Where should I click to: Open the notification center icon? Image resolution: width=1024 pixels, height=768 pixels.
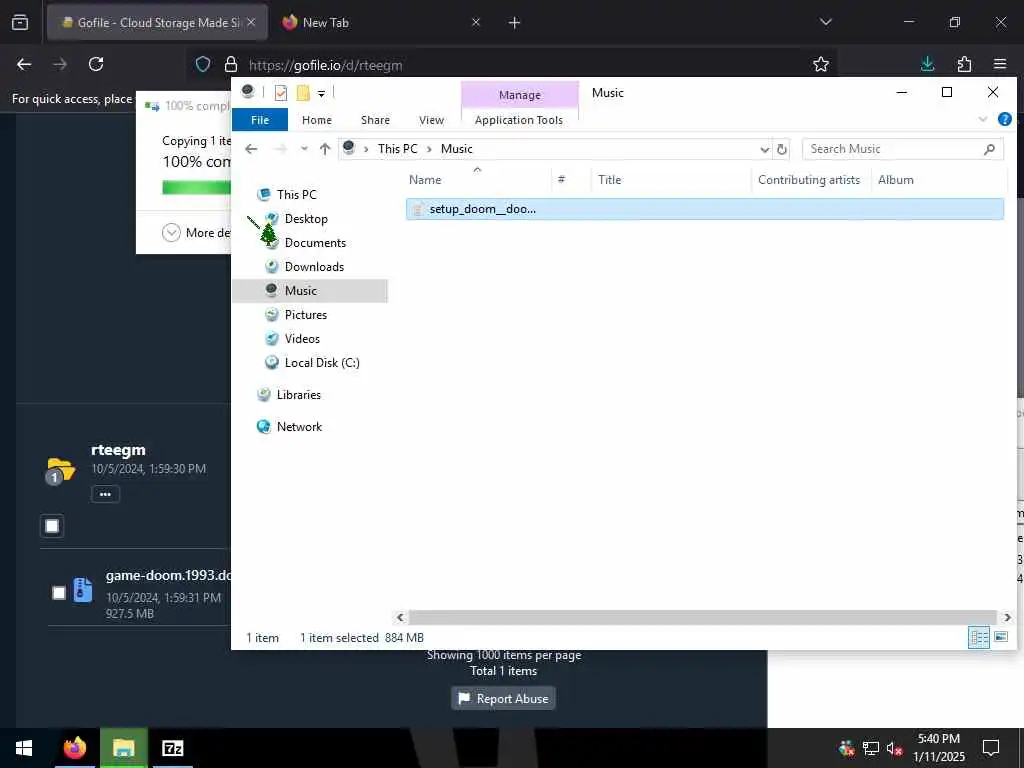tap(991, 748)
